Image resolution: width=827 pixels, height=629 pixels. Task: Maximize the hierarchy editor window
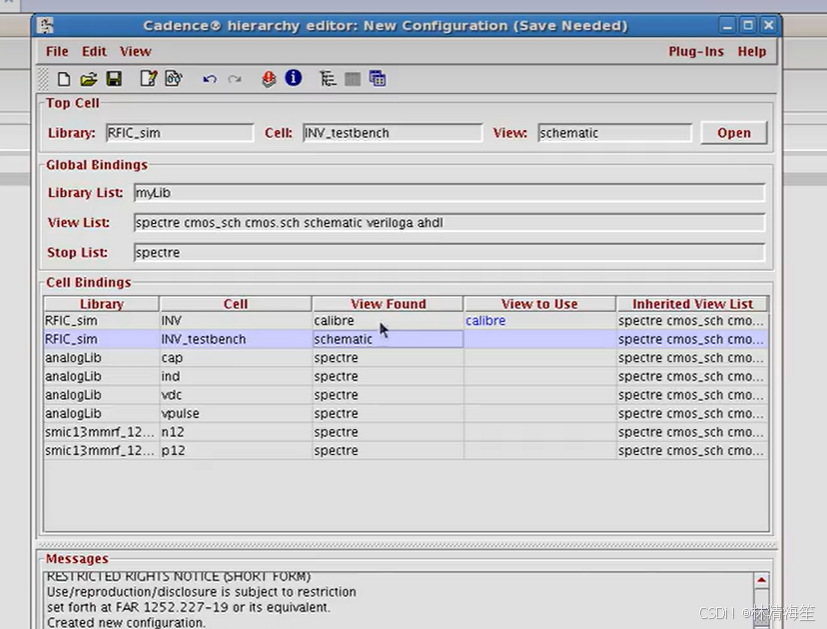[748, 25]
